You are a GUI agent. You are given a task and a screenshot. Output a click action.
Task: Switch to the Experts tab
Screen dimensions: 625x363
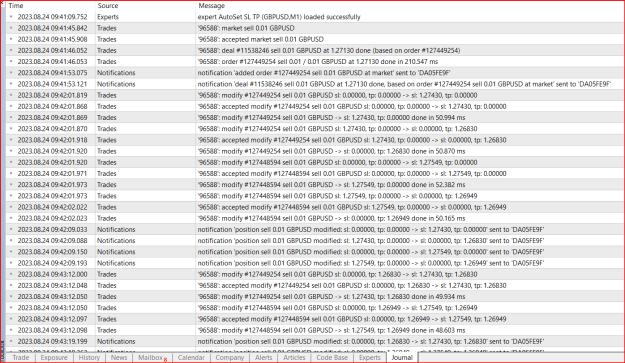click(x=369, y=357)
